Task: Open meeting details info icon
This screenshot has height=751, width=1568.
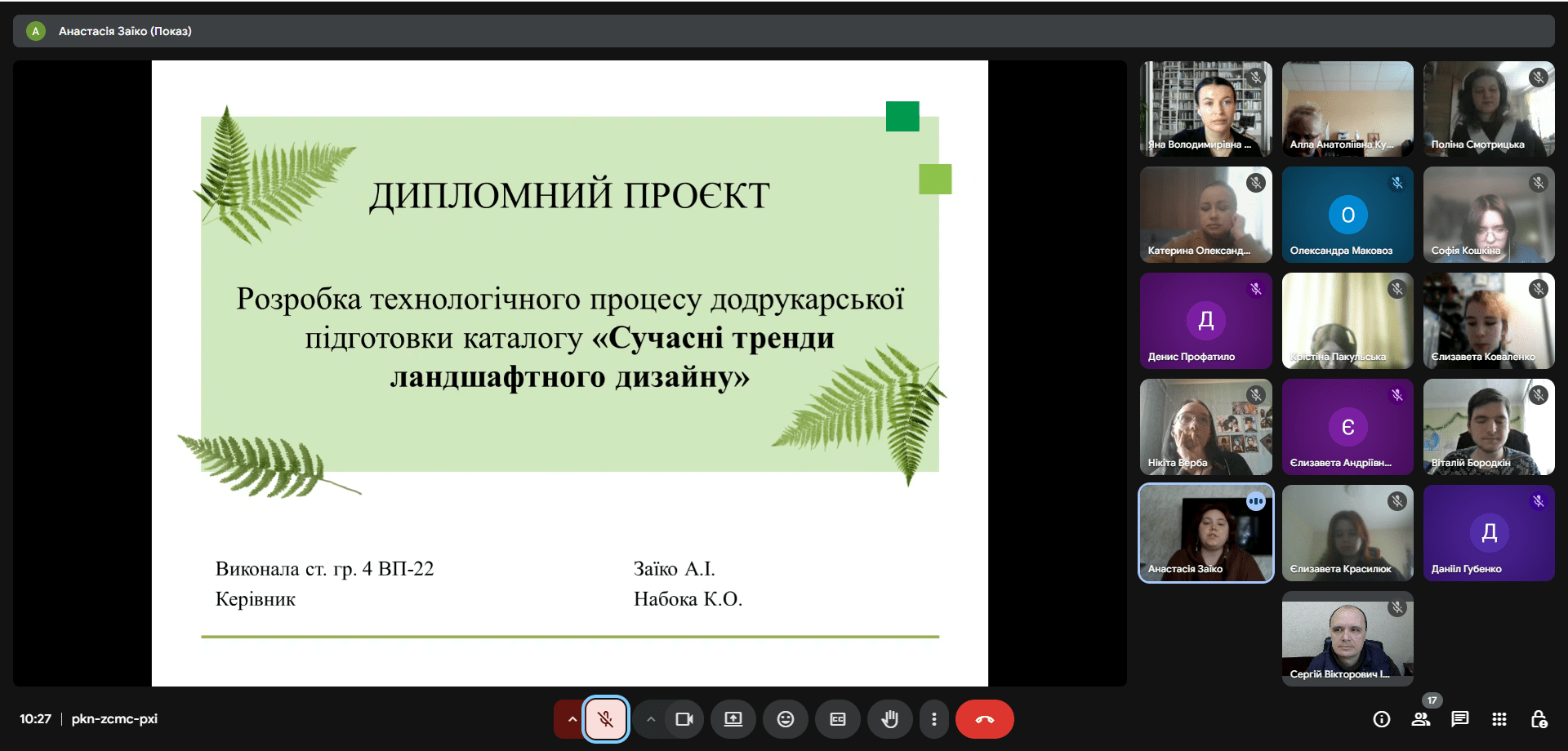Action: coord(1382,719)
